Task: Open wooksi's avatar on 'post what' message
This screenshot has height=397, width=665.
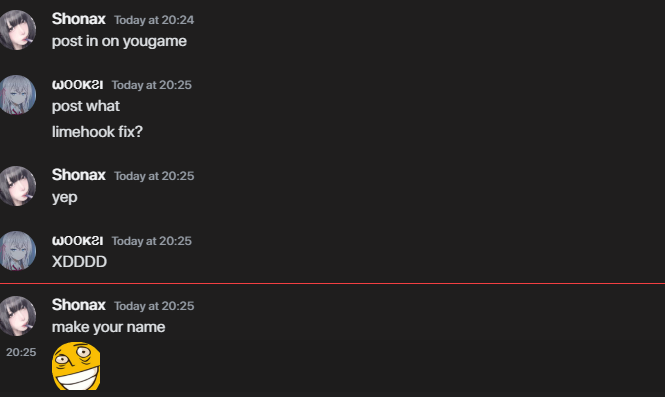Action: (x=16, y=95)
